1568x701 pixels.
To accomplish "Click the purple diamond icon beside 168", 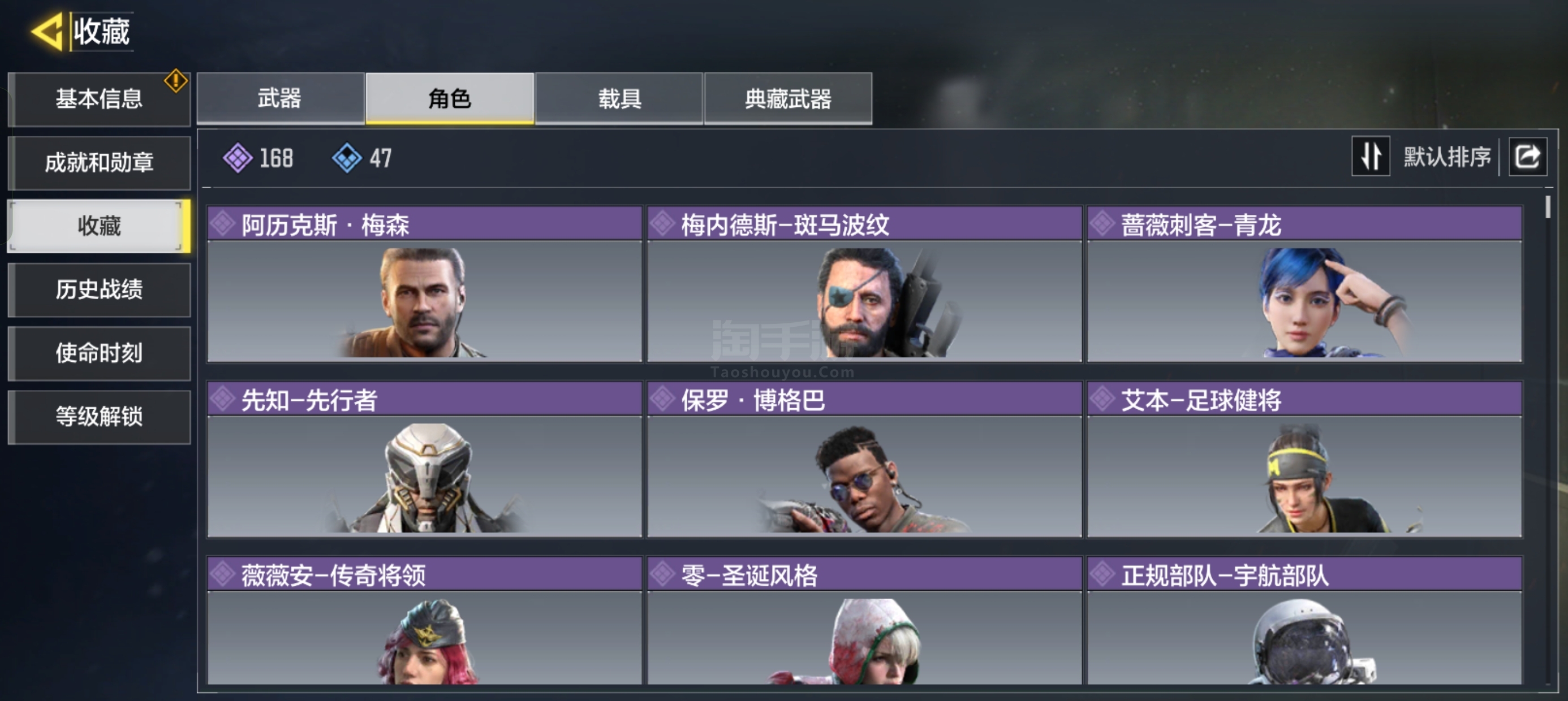I will [238, 158].
